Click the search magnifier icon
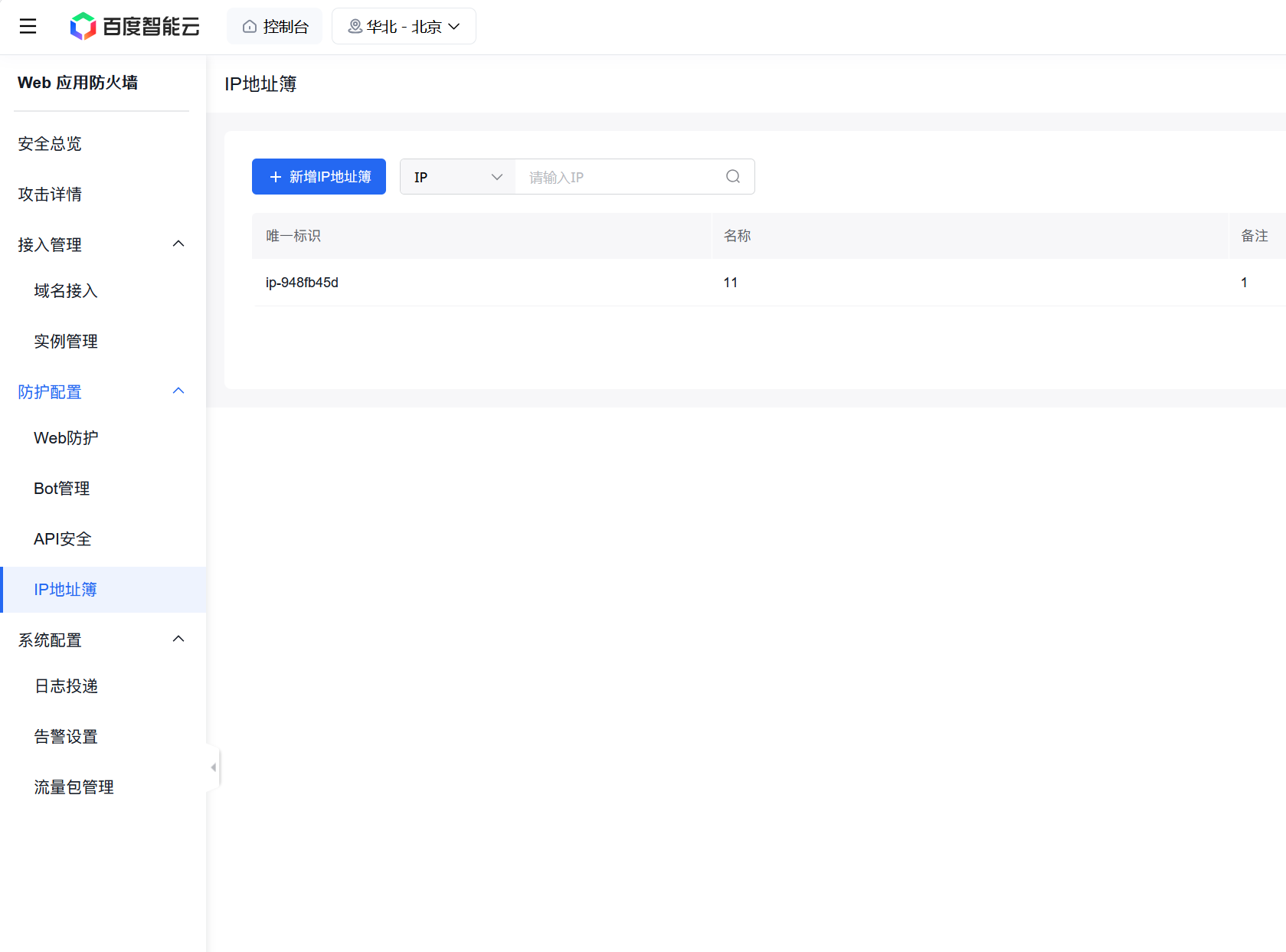1286x952 pixels. coord(732,177)
